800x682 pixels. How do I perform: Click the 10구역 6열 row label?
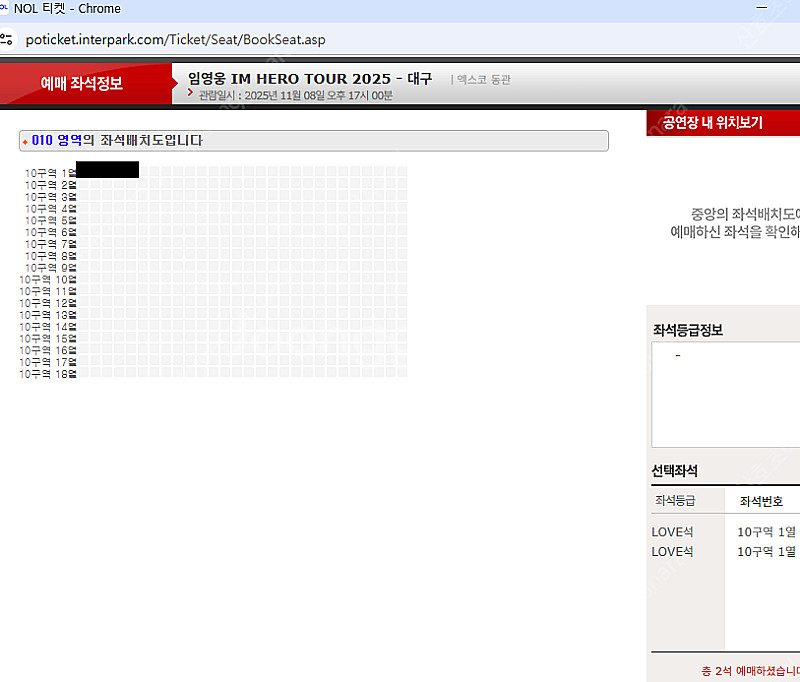(51, 232)
